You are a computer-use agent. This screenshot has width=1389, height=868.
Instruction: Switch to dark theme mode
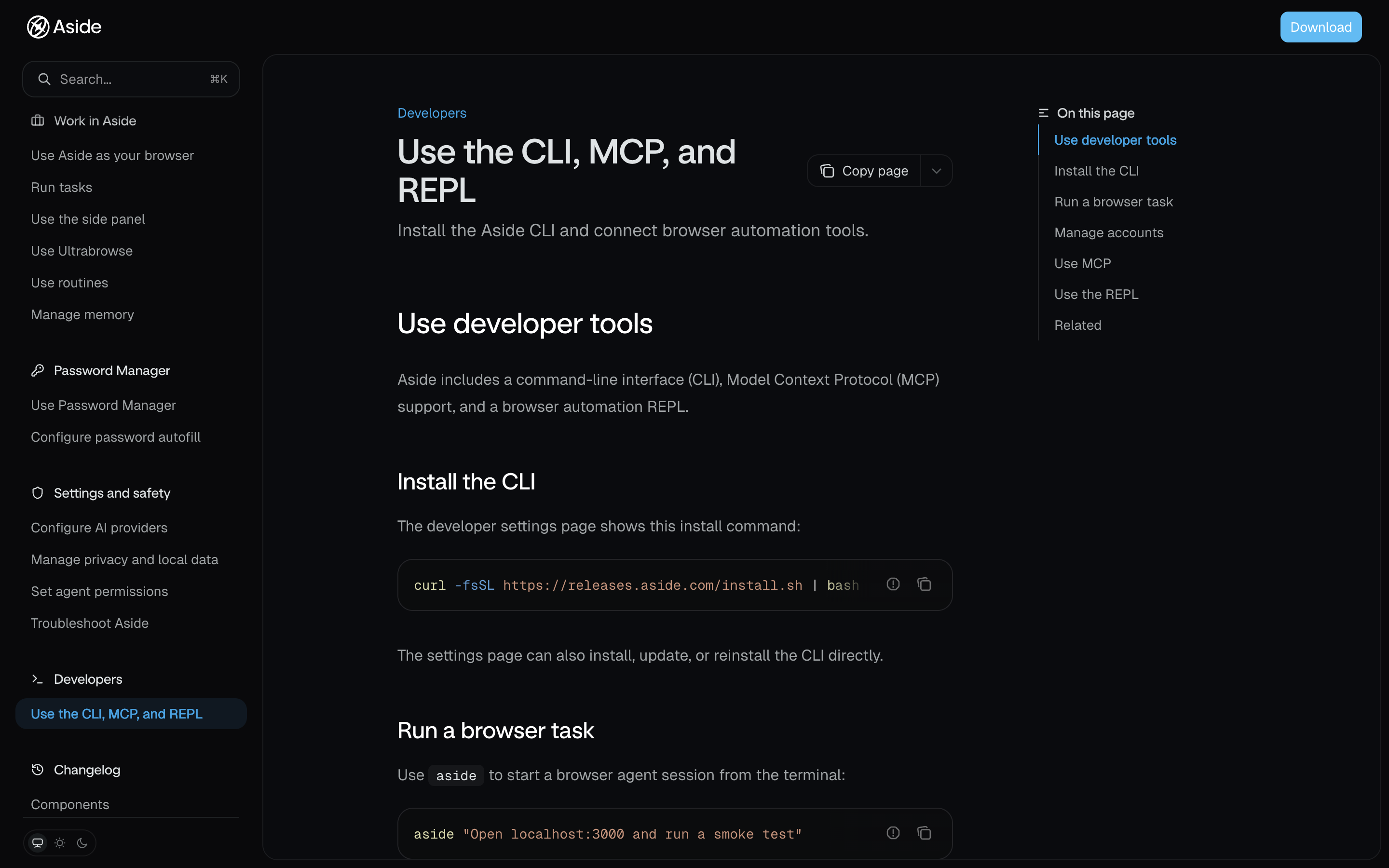coord(82,843)
